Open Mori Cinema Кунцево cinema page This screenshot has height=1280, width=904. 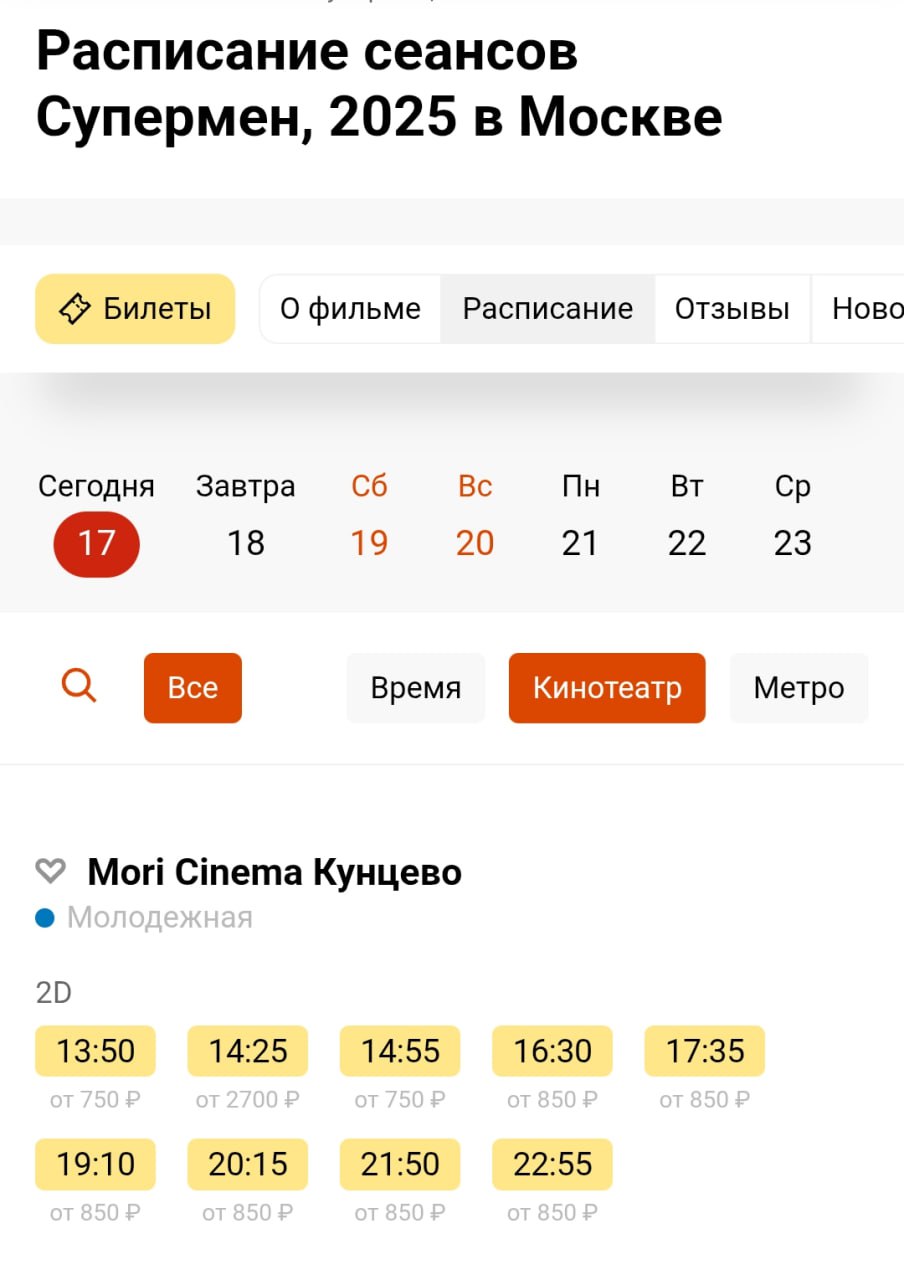click(275, 872)
